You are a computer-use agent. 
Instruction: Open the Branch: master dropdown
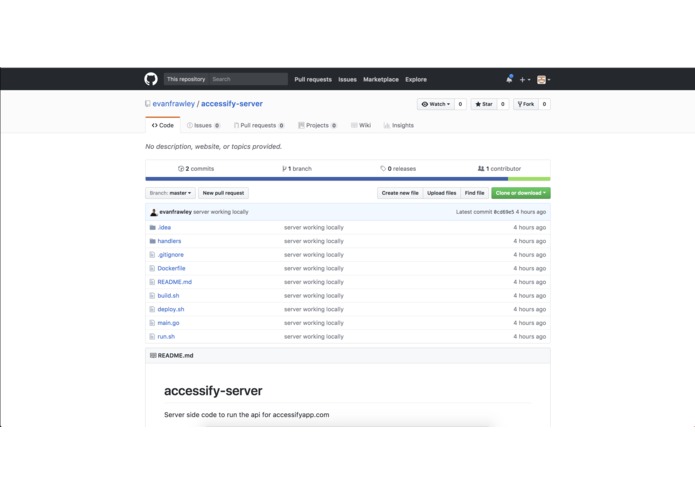[x=170, y=193]
